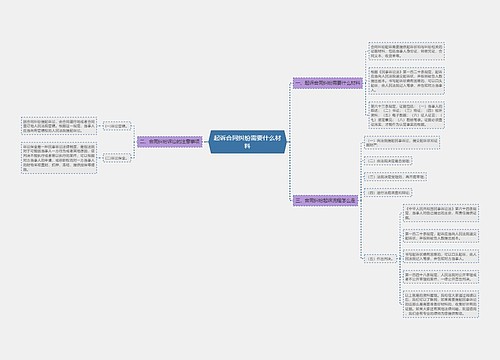
Task: Select the (五)作出判决 subnode
Action: click(x=380, y=259)
